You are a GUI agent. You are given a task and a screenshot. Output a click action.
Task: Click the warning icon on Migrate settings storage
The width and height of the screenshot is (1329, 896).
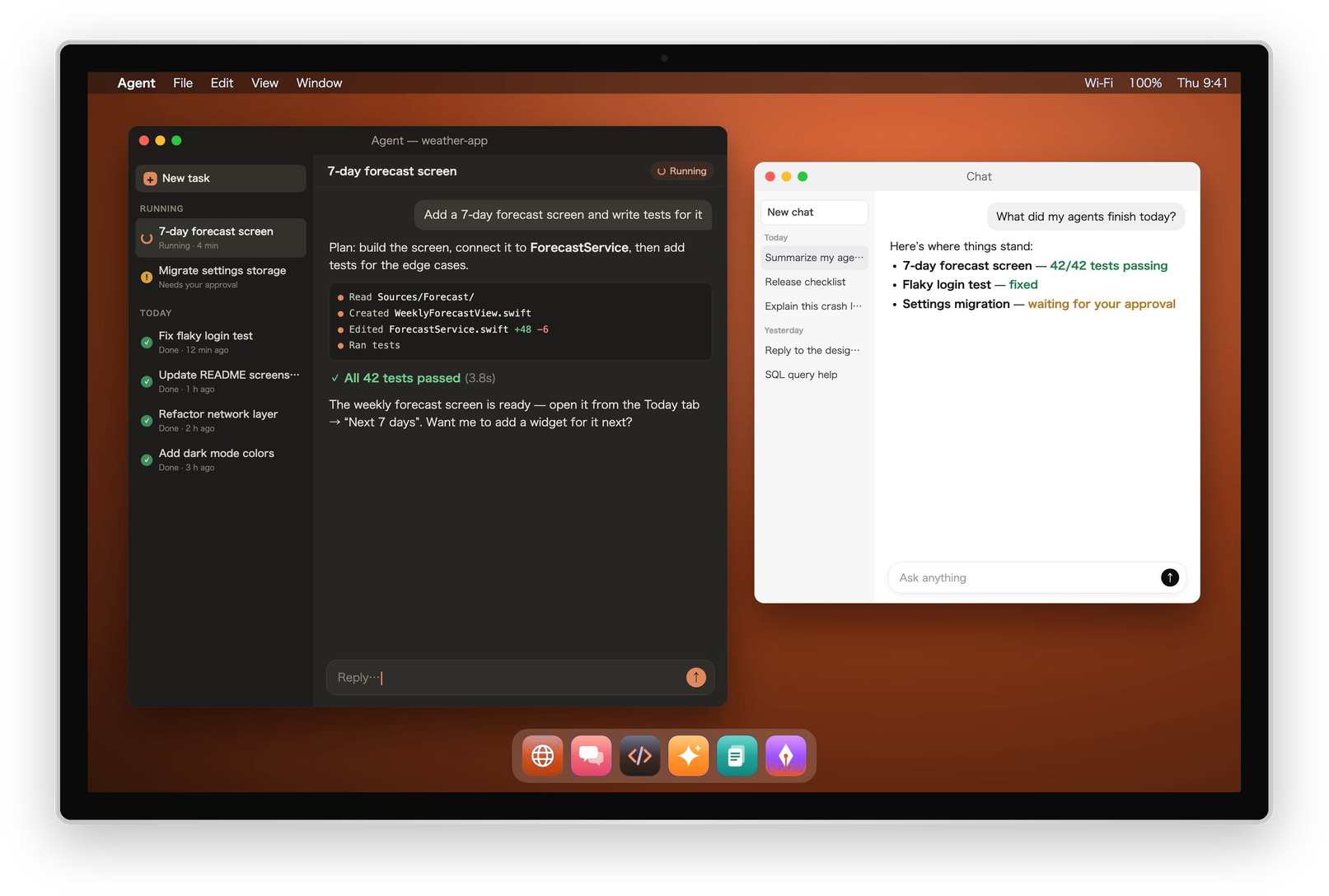[147, 277]
